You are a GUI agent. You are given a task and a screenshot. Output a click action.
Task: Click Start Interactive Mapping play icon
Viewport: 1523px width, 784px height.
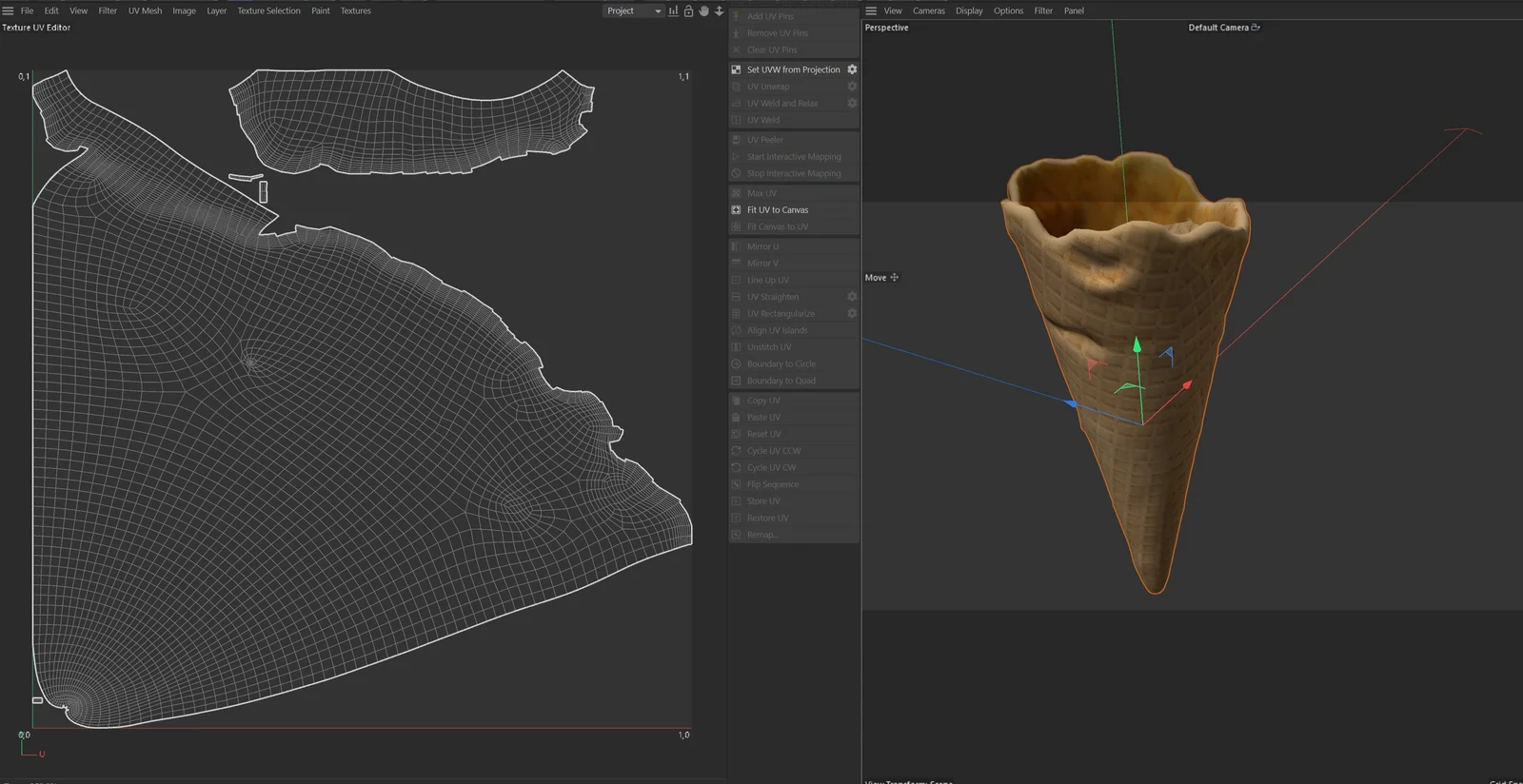[x=736, y=156]
